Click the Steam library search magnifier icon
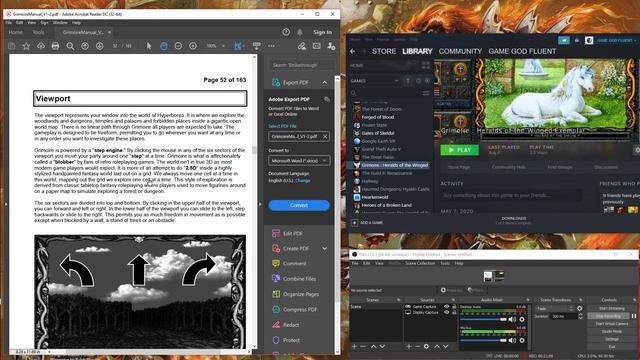 click(353, 93)
